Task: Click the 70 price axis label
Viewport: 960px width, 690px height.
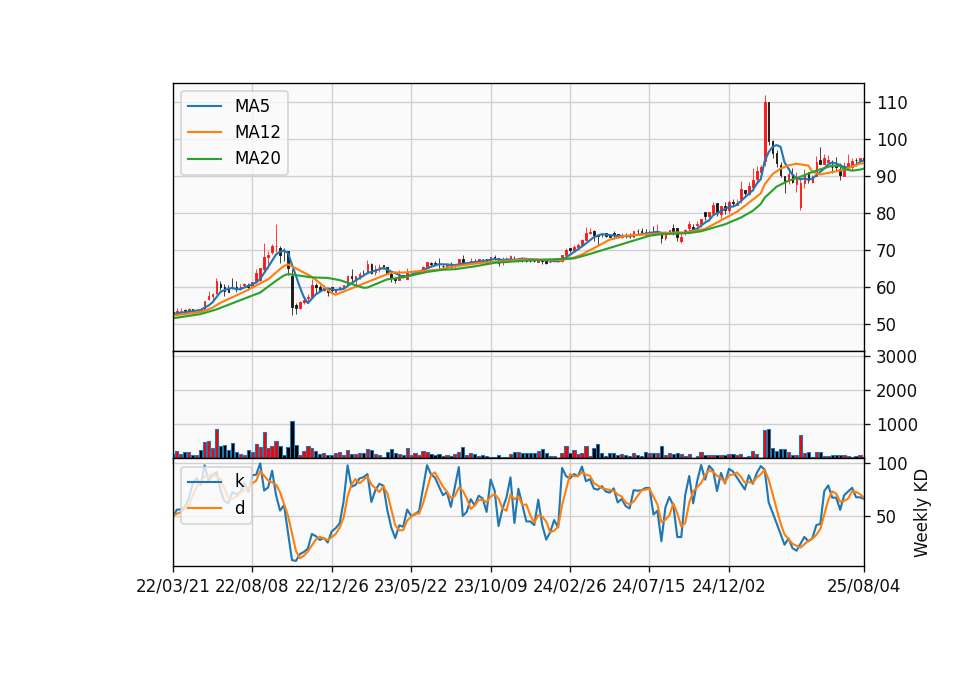Action: point(887,250)
